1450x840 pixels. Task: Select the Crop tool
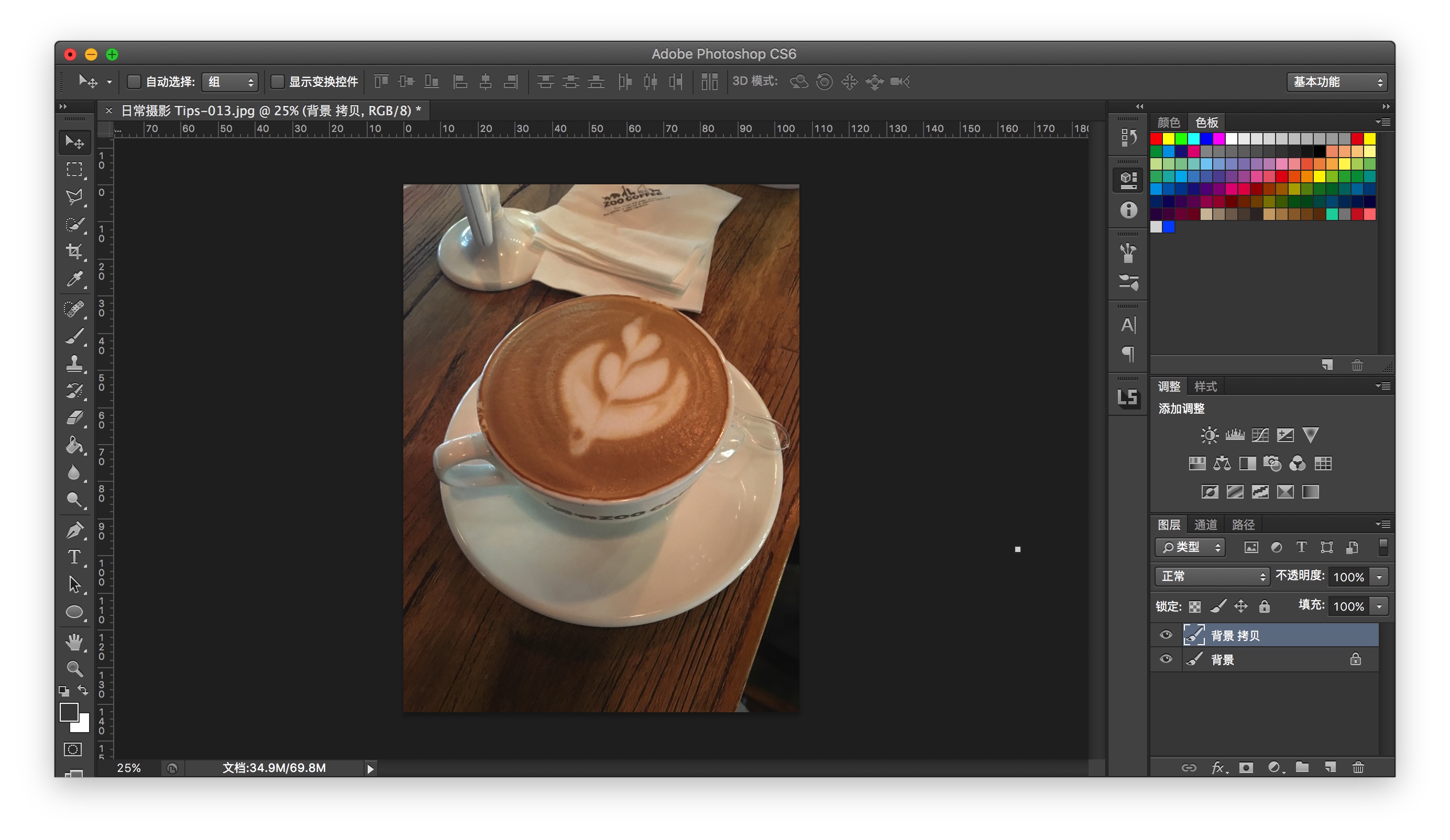coord(74,251)
